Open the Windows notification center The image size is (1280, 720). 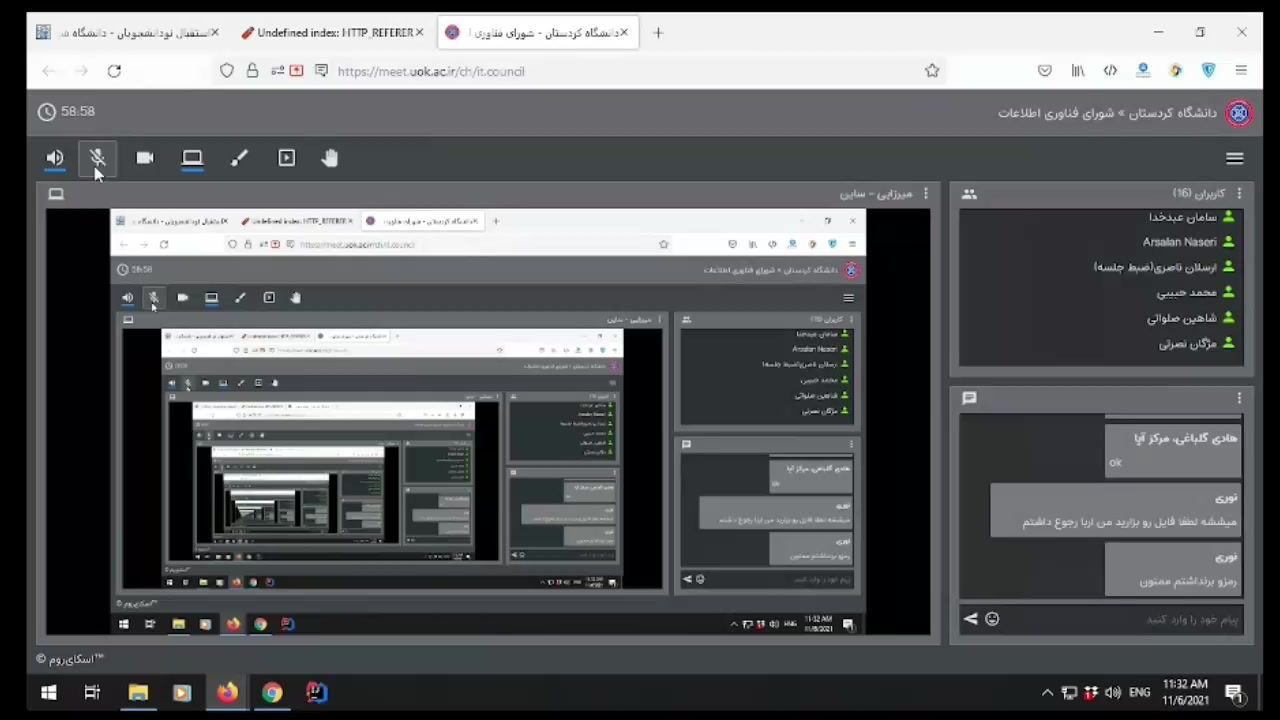pyautogui.click(x=1233, y=693)
